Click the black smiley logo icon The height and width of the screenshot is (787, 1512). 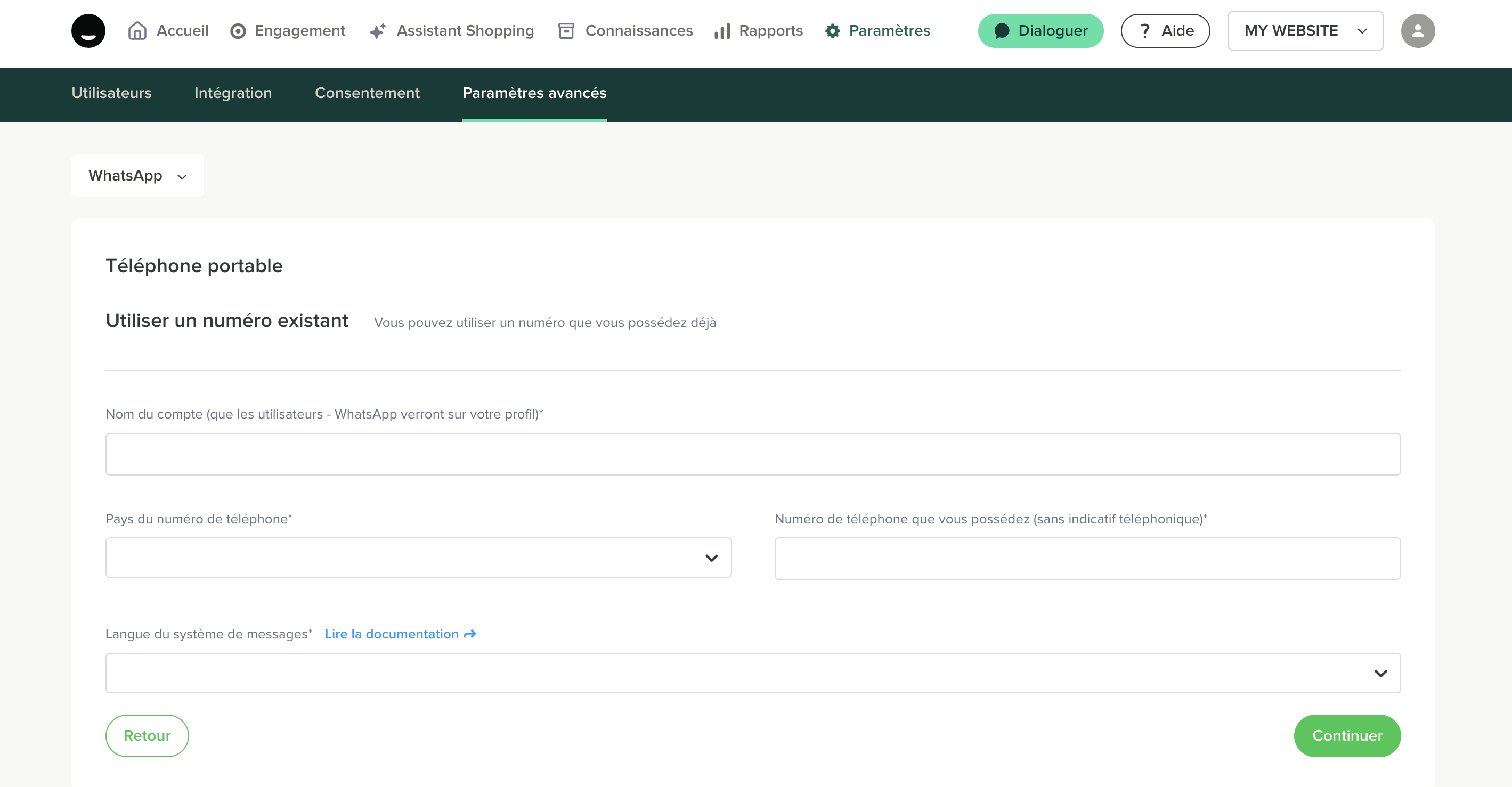(x=88, y=30)
